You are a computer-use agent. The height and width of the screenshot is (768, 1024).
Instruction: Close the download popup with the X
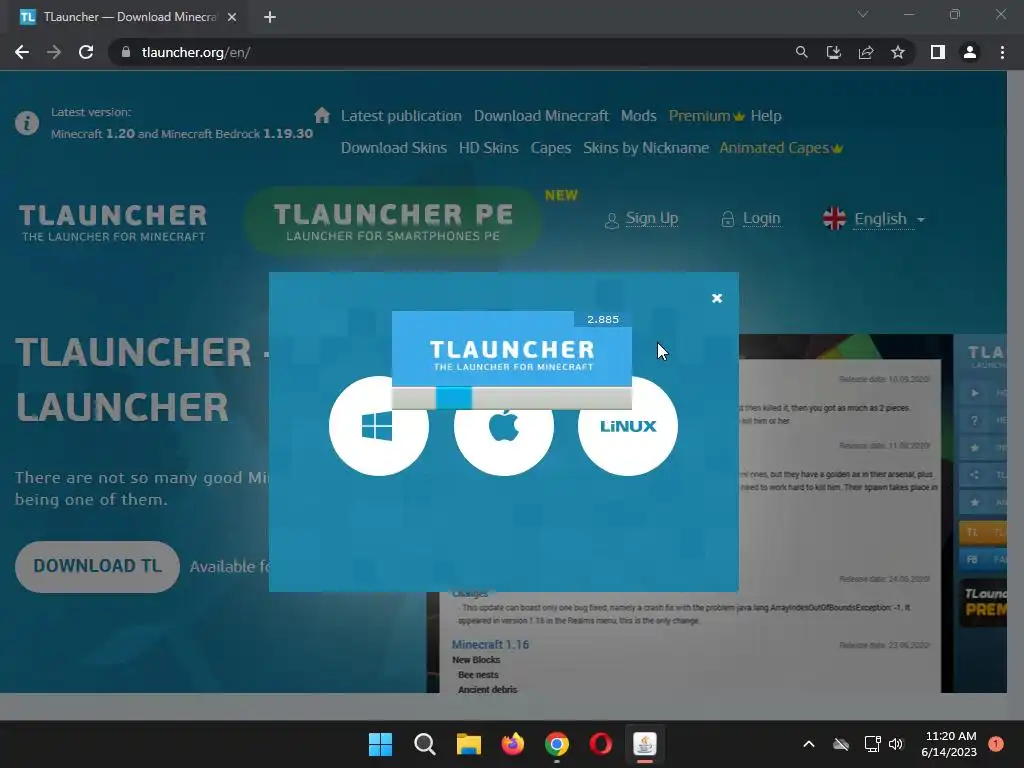[716, 298]
